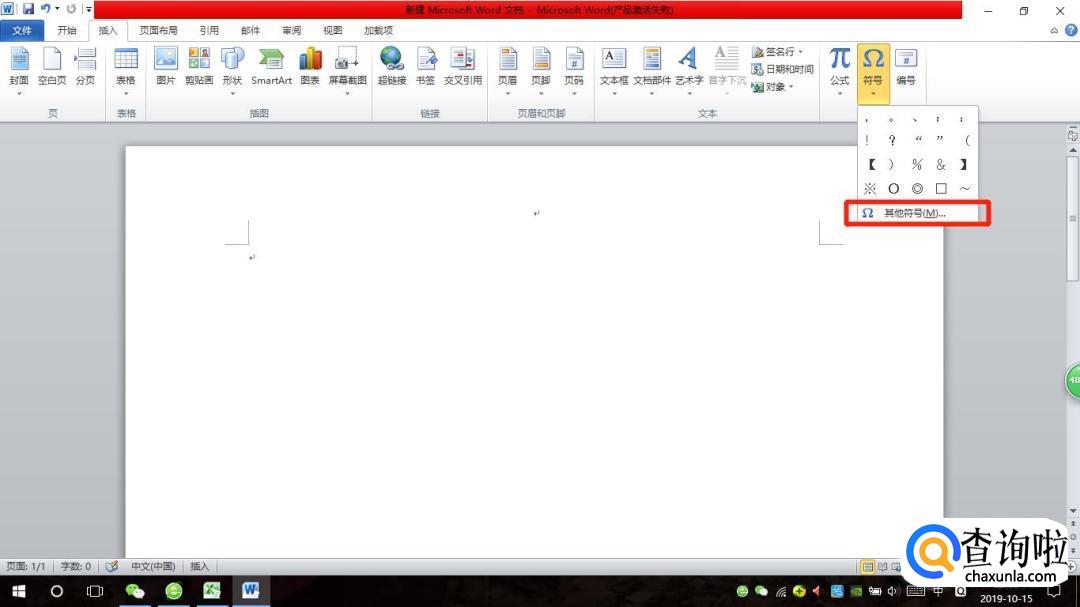The image size is (1080, 607).
Task: Click the vertical scrollbar down arrow
Action: coord(1072,511)
